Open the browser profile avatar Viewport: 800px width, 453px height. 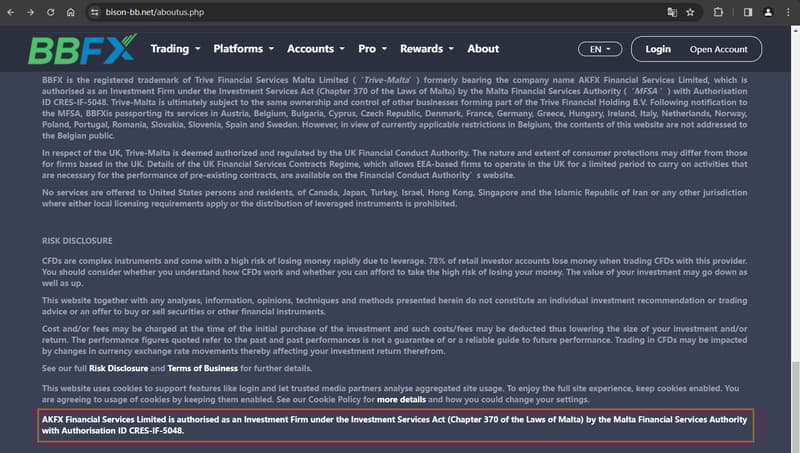[x=768, y=12]
